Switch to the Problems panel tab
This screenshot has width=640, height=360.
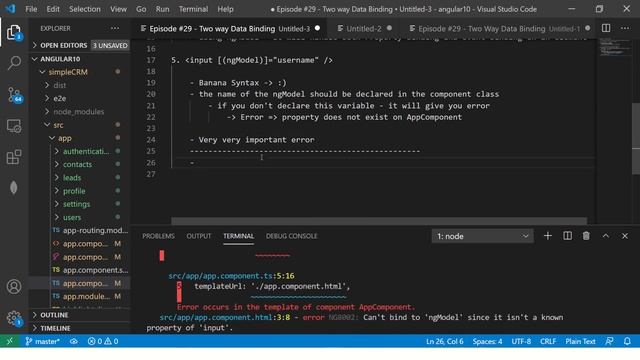[x=158, y=236]
